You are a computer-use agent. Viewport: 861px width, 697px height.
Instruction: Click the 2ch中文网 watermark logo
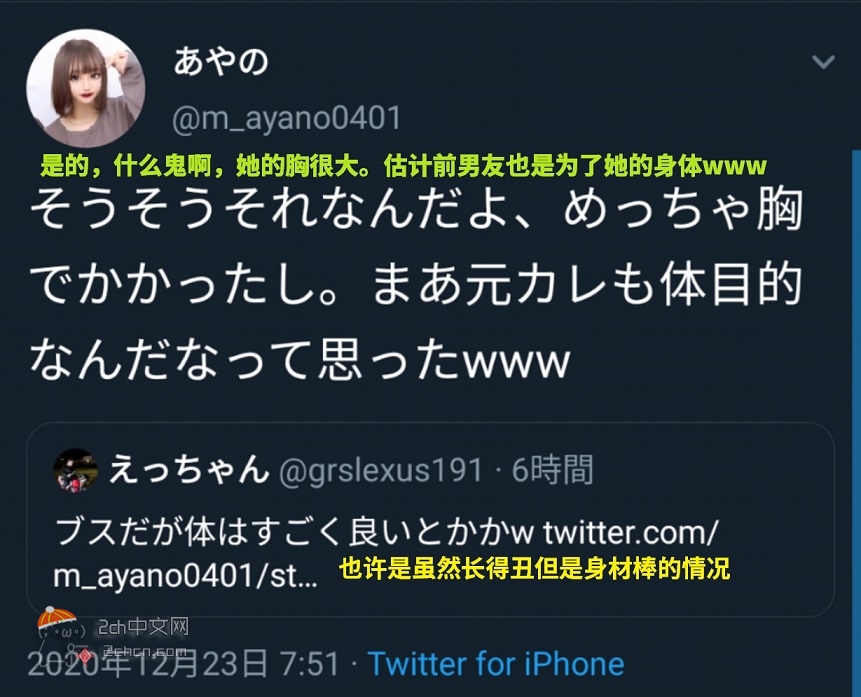click(x=143, y=627)
